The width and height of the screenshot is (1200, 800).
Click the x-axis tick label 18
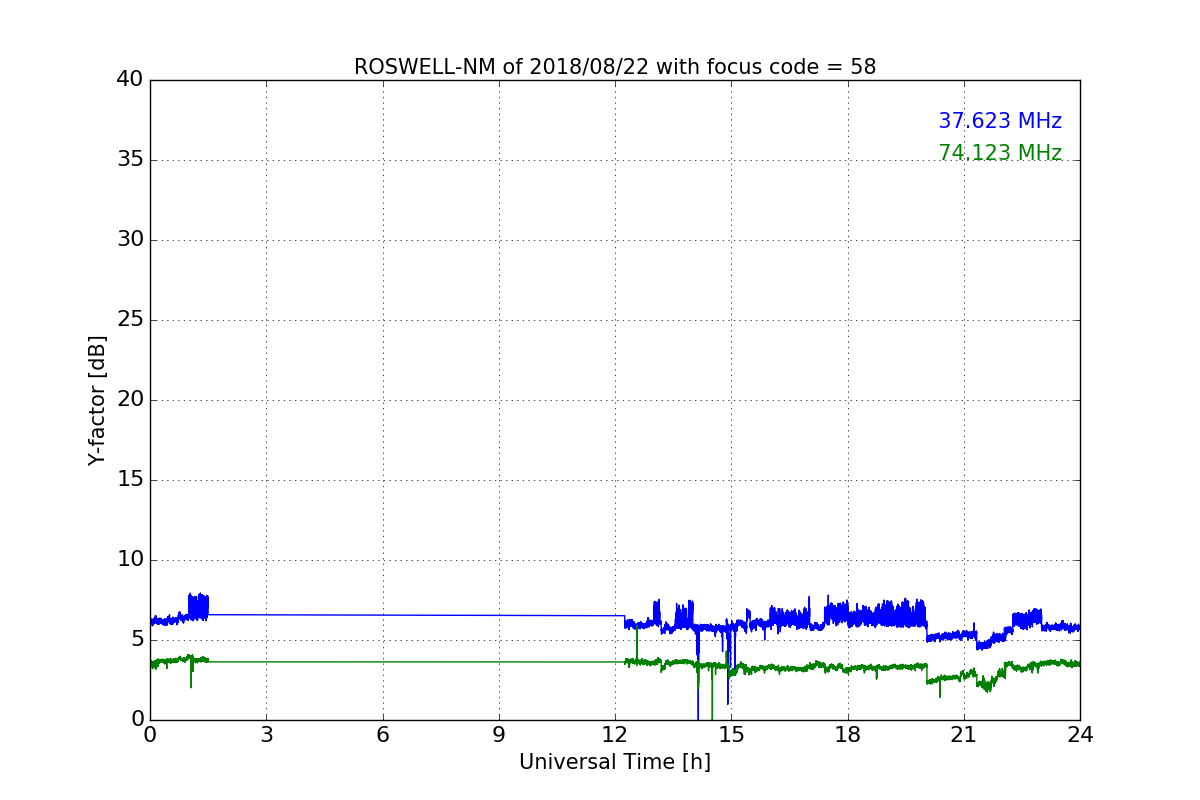(848, 735)
